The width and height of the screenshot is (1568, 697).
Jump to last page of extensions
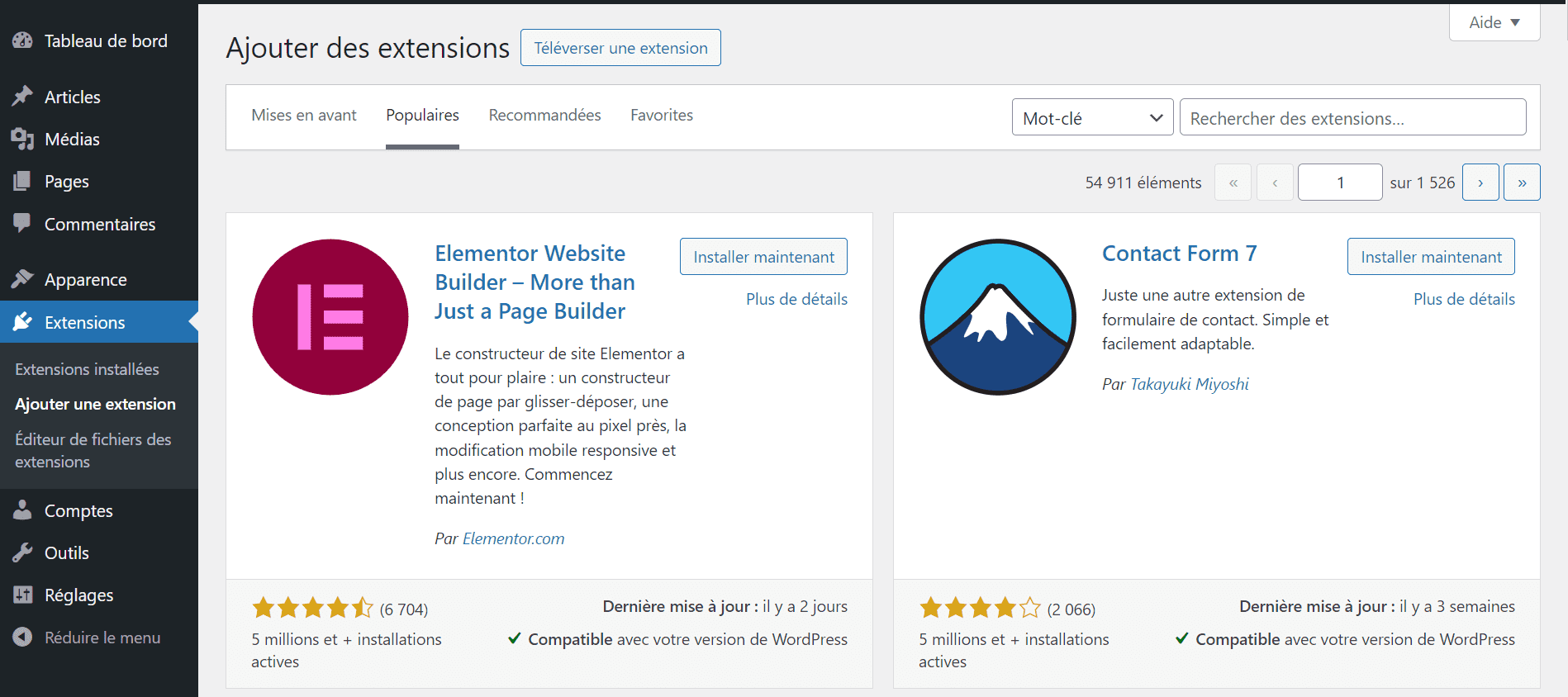(x=1522, y=183)
